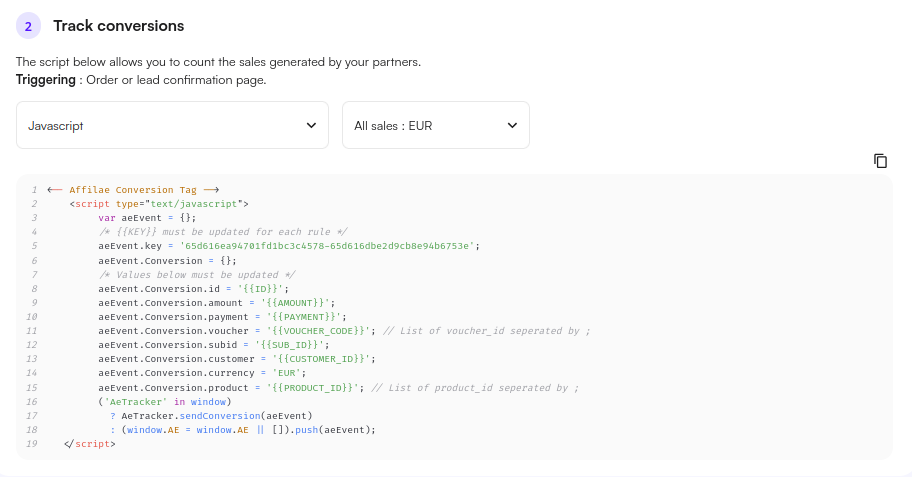Click the Track conversions heading
912x477 pixels.
(118, 26)
